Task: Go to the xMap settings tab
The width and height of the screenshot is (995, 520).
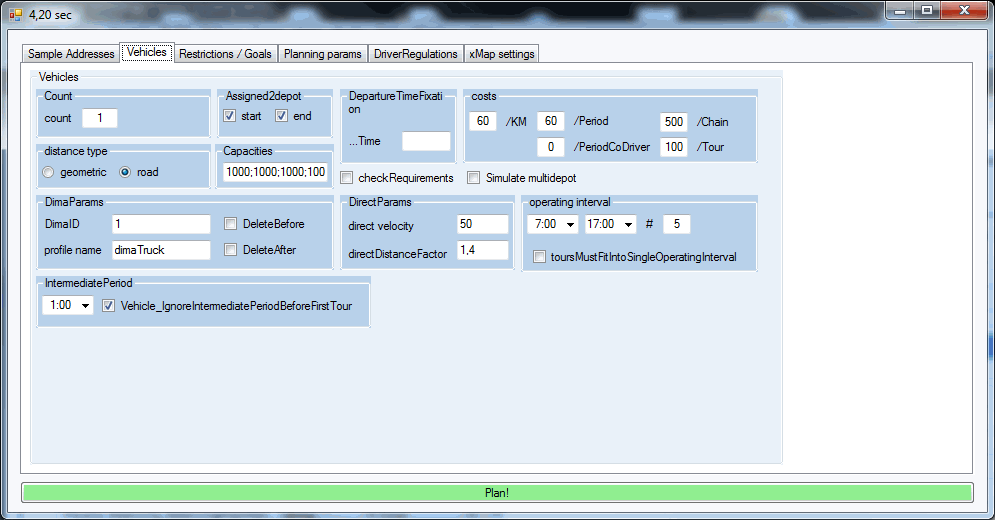Action: (502, 54)
